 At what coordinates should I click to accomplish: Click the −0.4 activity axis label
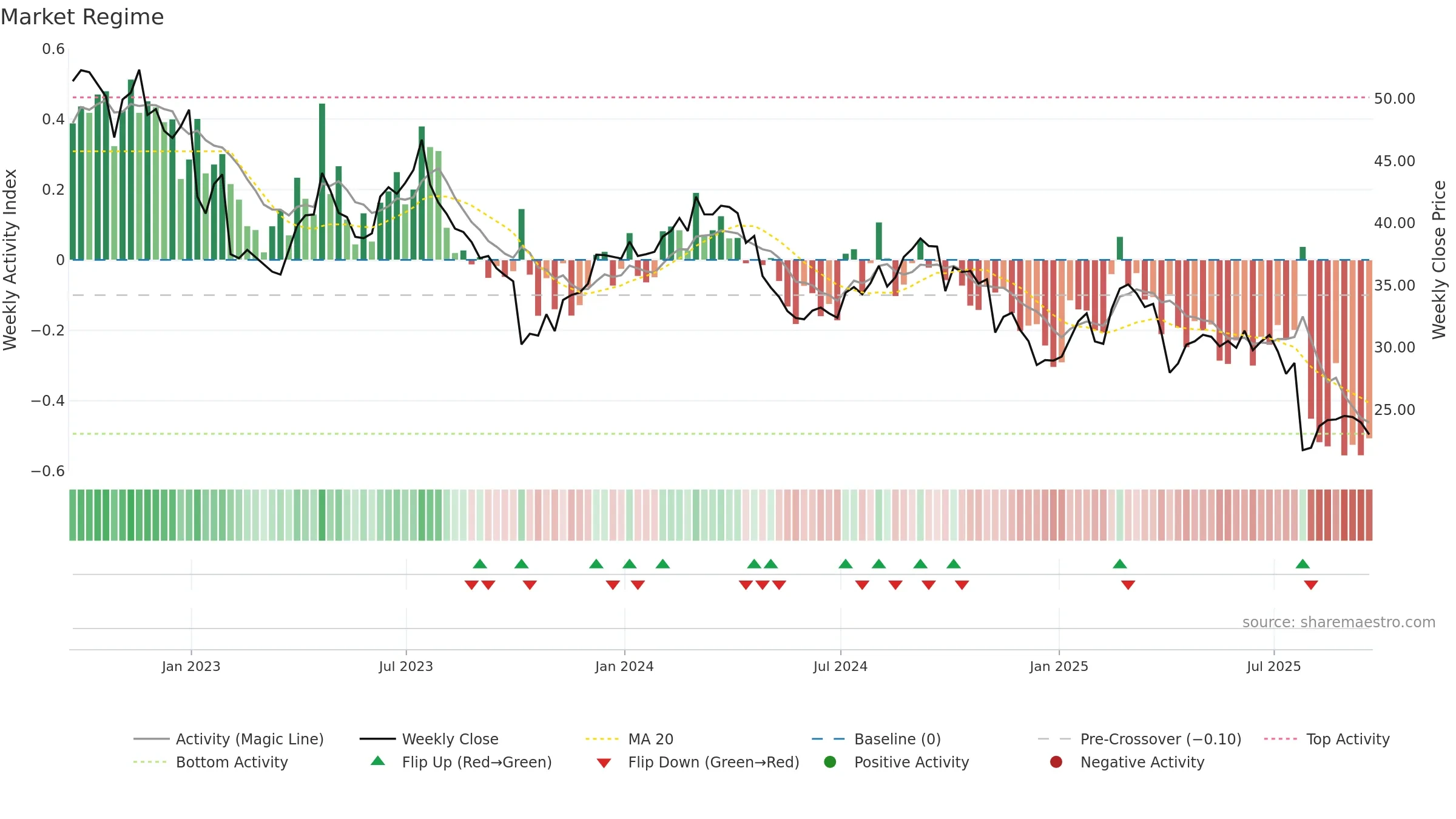coord(47,401)
